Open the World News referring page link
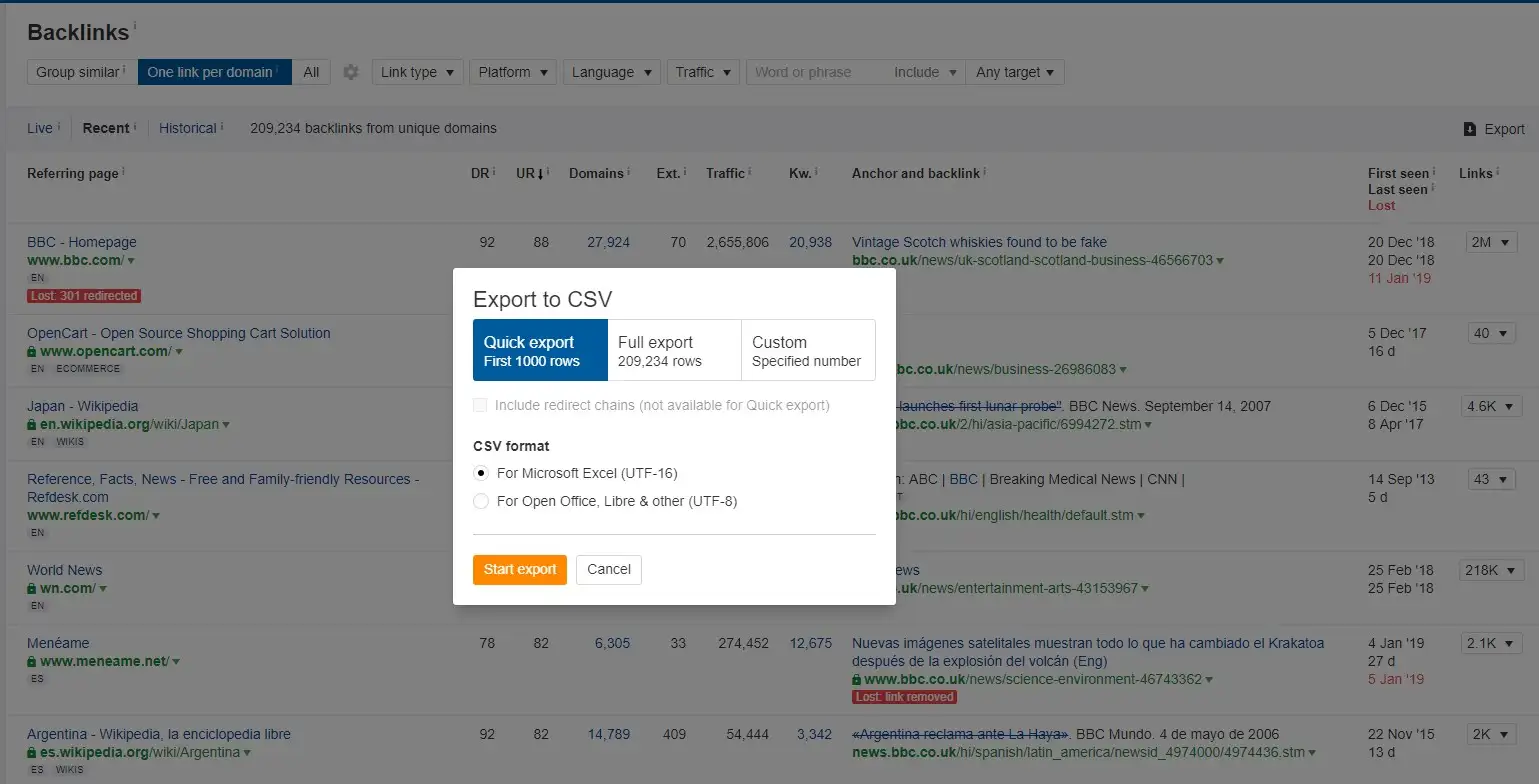This screenshot has height=784, width=1539. (65, 570)
